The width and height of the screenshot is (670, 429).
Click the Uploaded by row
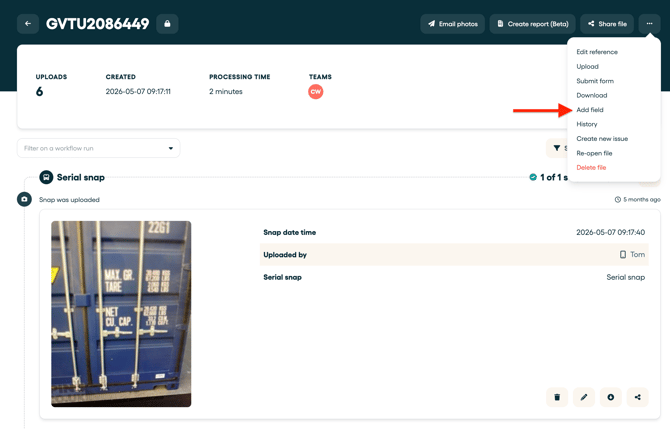tap(454, 255)
